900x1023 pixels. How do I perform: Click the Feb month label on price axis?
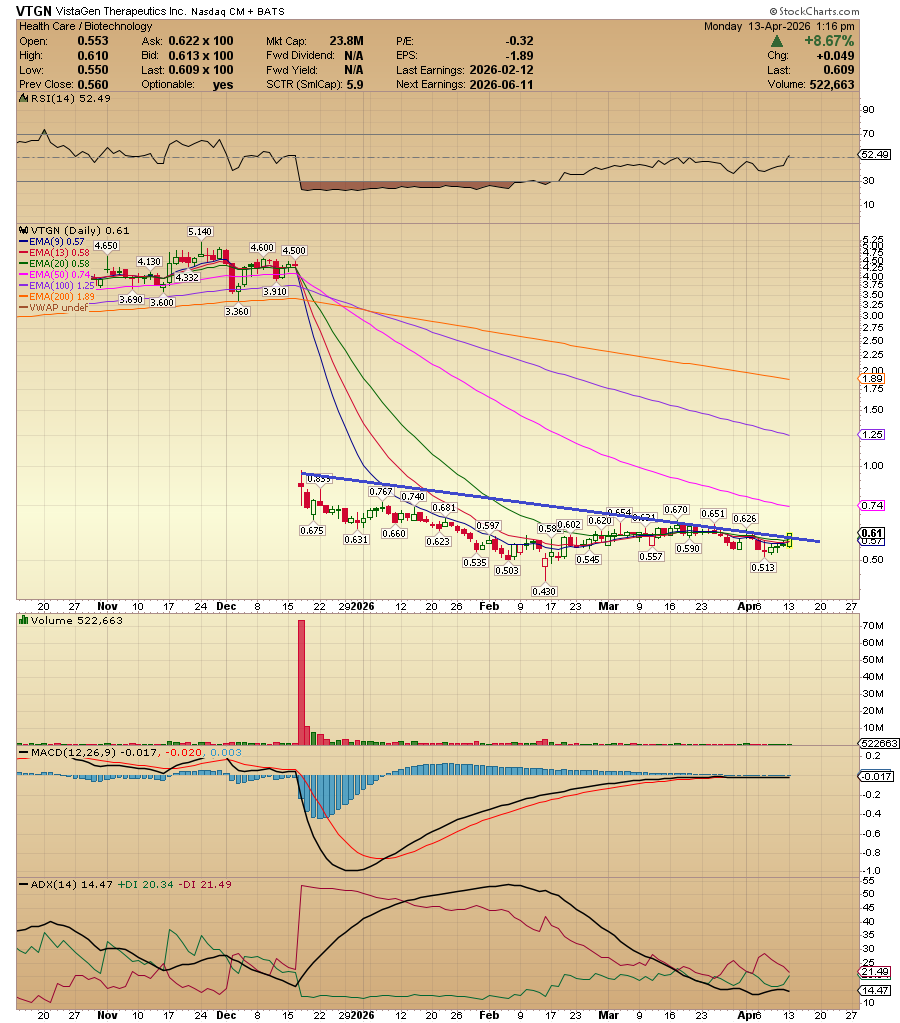click(x=489, y=606)
